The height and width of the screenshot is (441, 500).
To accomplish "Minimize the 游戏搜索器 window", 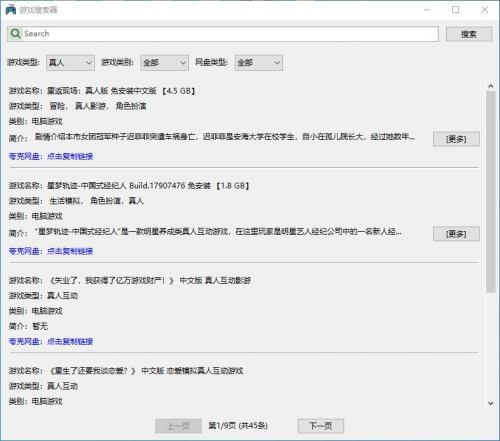I will pos(427,10).
